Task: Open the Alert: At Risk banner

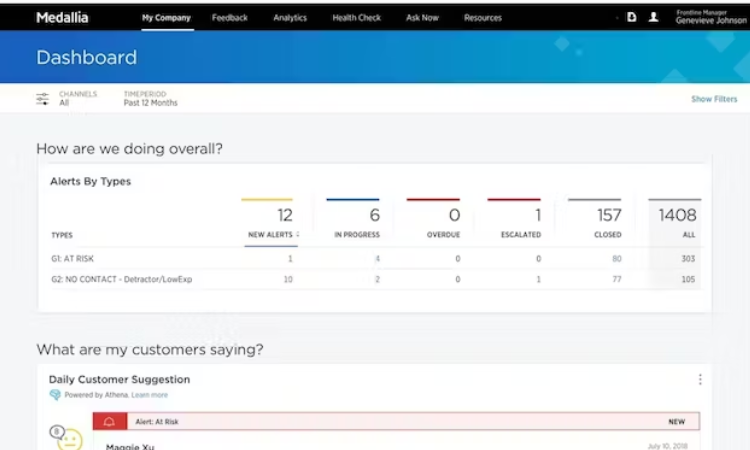Action: pos(396,421)
